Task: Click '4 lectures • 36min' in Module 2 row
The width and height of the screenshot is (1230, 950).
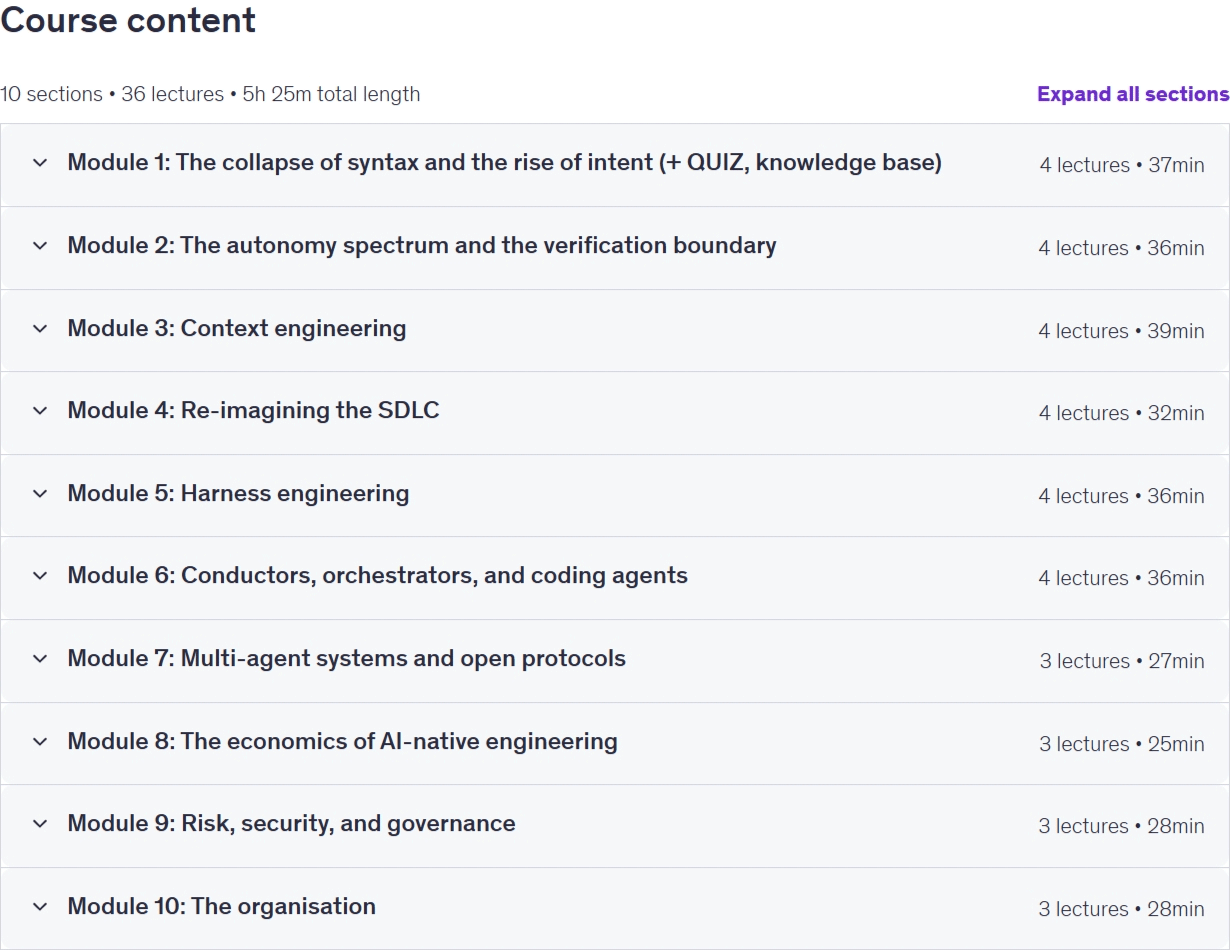Action: pos(1121,248)
